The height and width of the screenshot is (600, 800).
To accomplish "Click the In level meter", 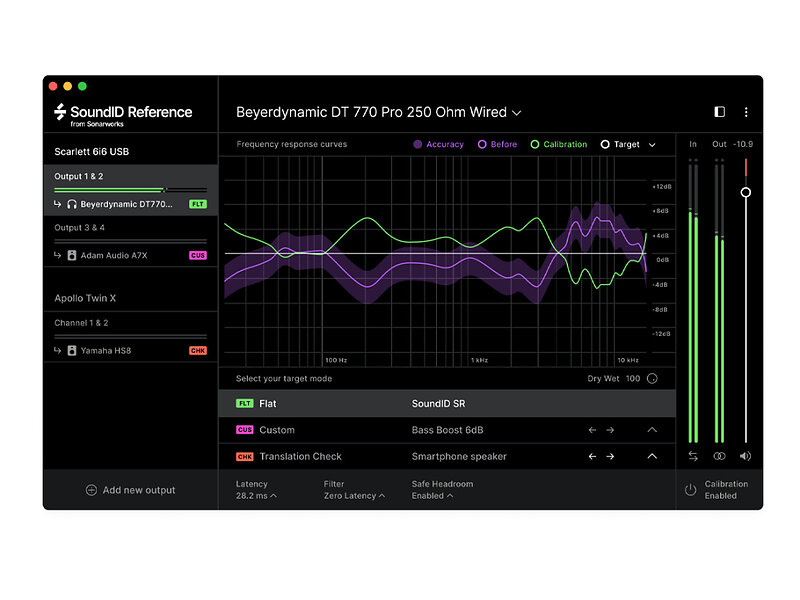I will tap(693, 301).
